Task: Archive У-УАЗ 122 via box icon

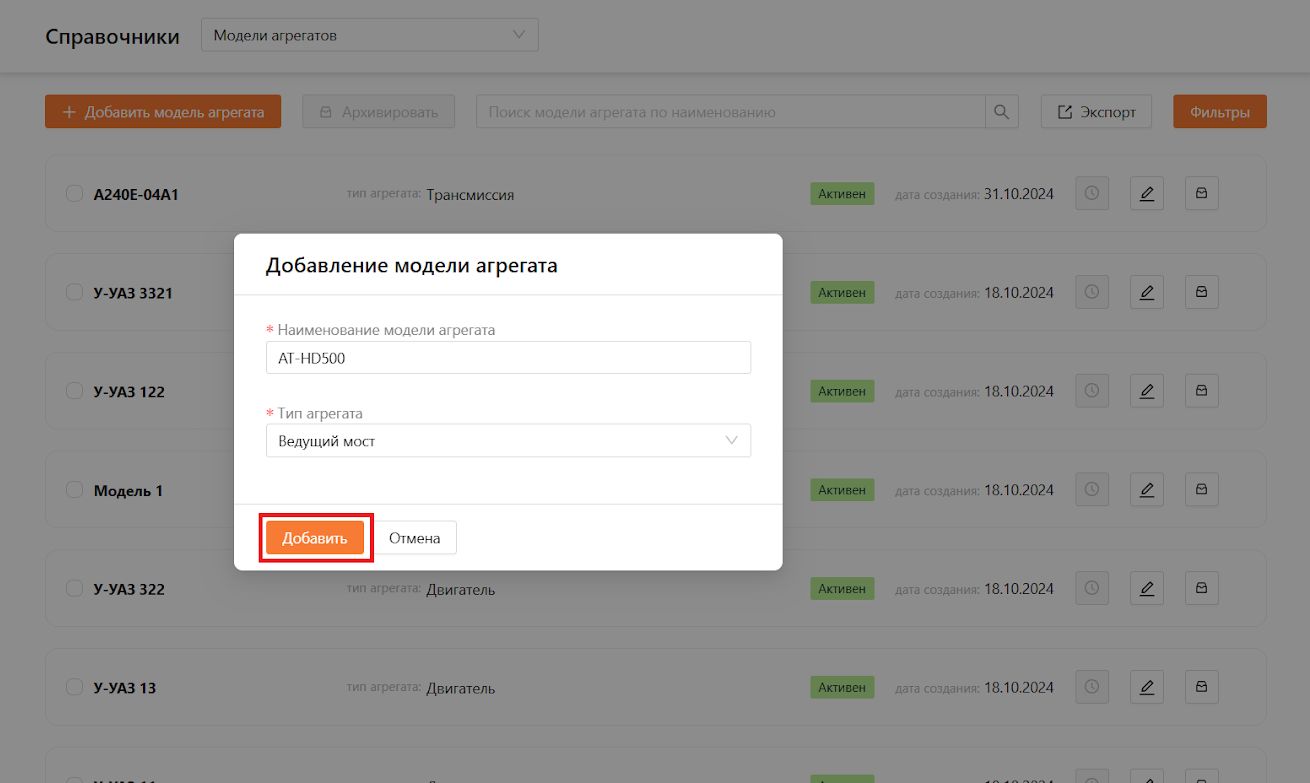Action: [1202, 391]
